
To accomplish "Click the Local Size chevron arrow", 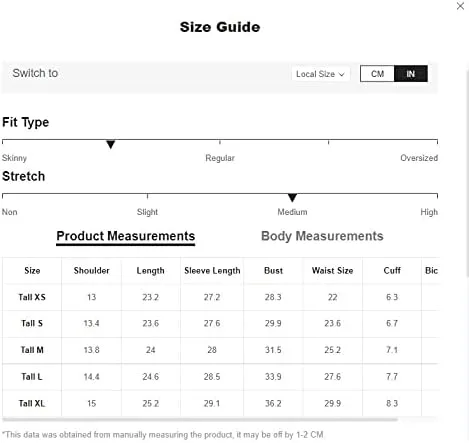I will coord(342,74).
